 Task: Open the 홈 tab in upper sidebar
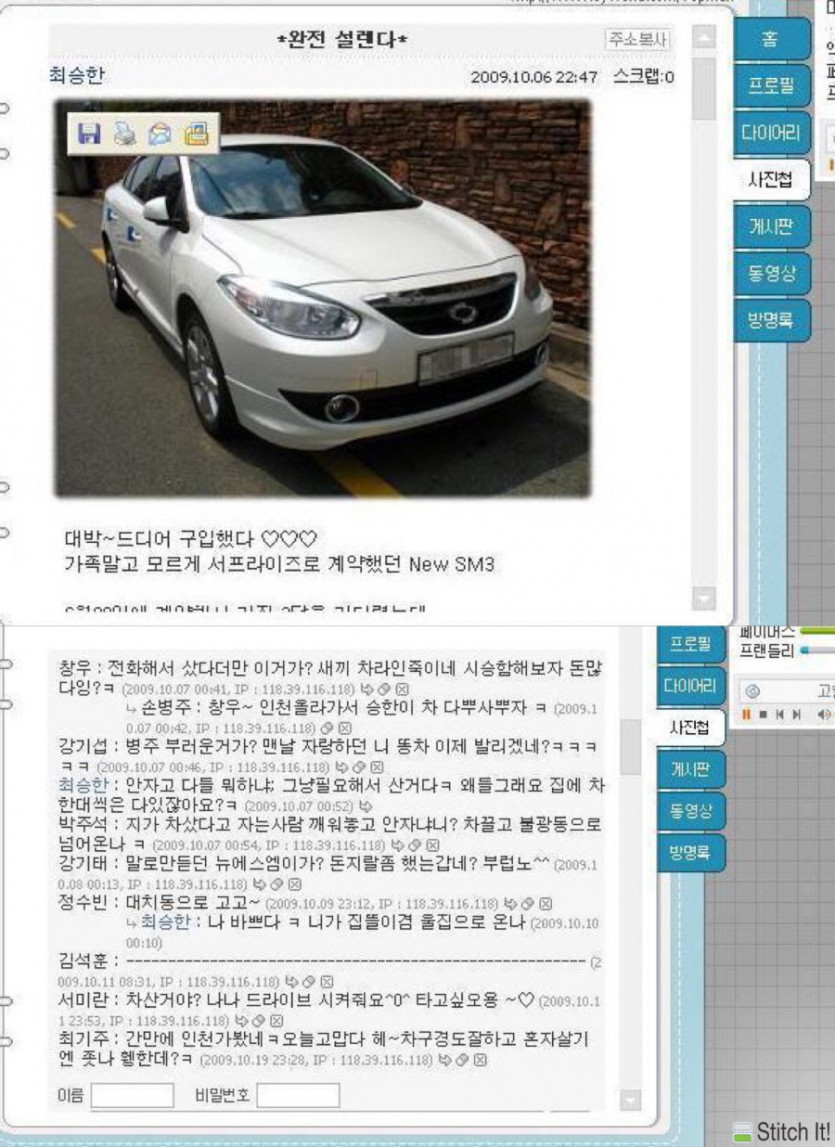770,40
